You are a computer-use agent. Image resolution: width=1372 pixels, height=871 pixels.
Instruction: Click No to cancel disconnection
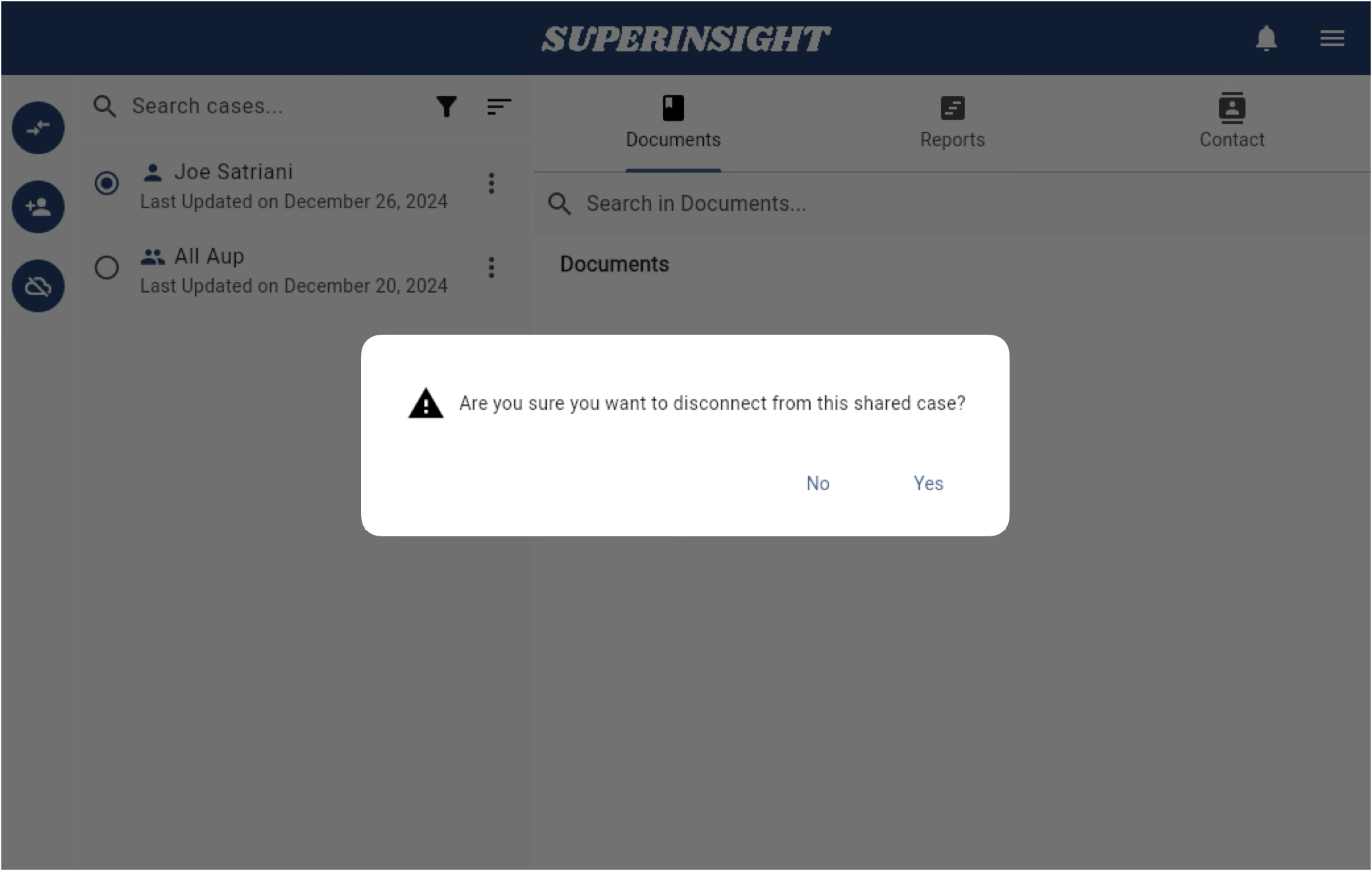point(817,483)
